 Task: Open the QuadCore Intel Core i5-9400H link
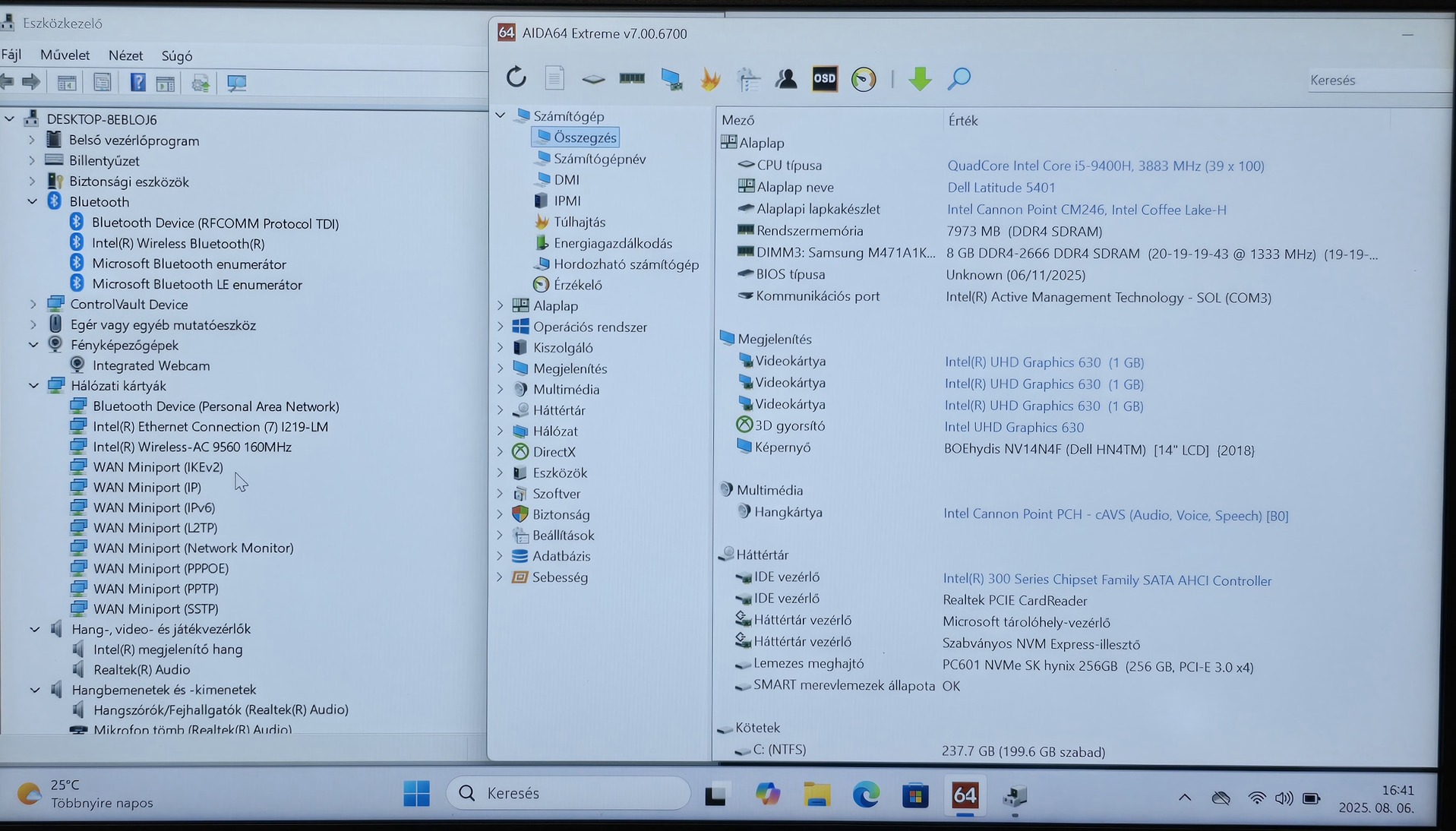coord(1106,166)
